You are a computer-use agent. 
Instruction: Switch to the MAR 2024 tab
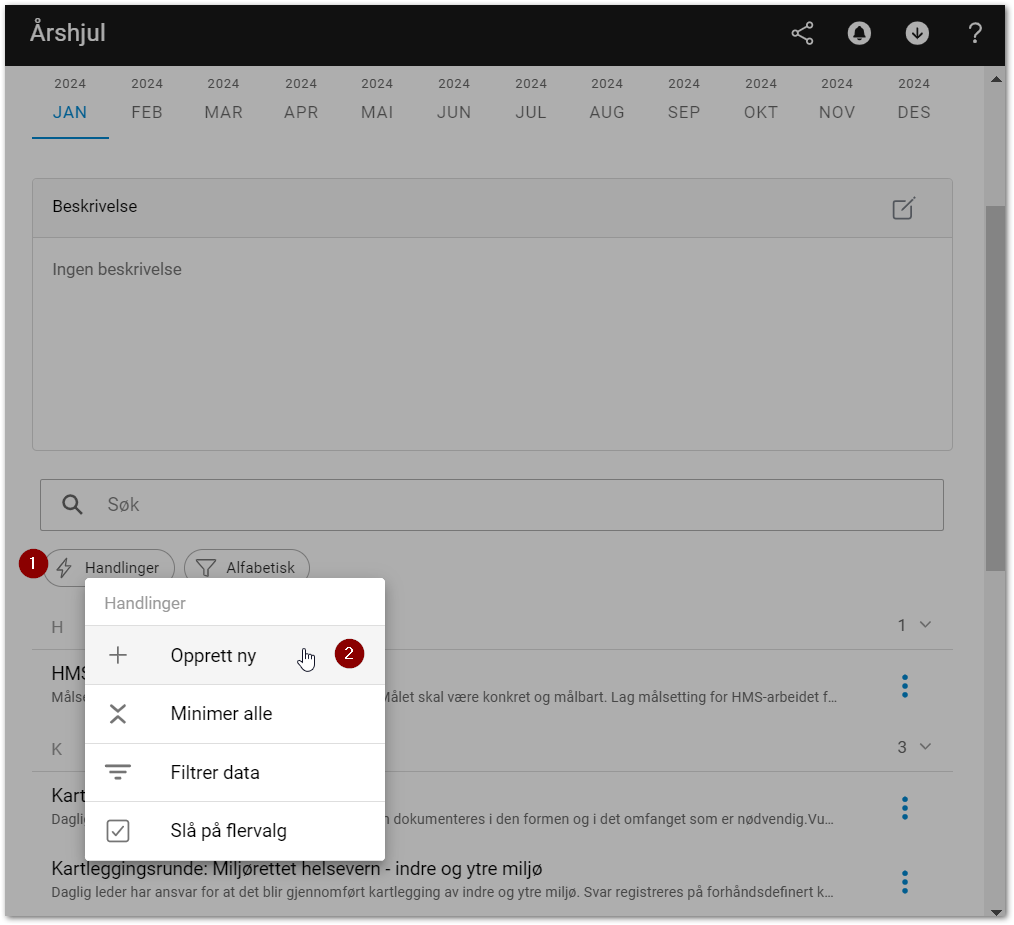(223, 102)
